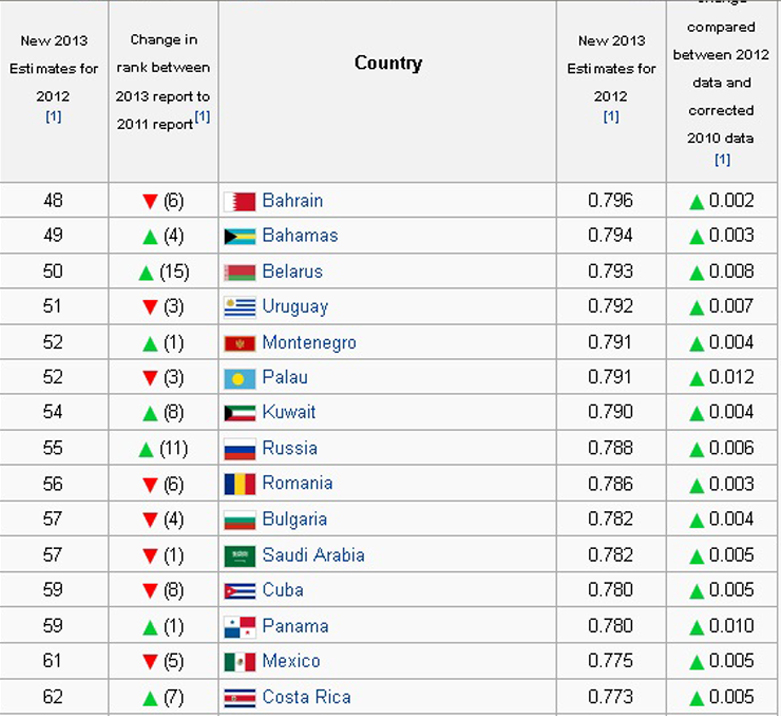Click the Uruguay flag icon

coord(240,307)
